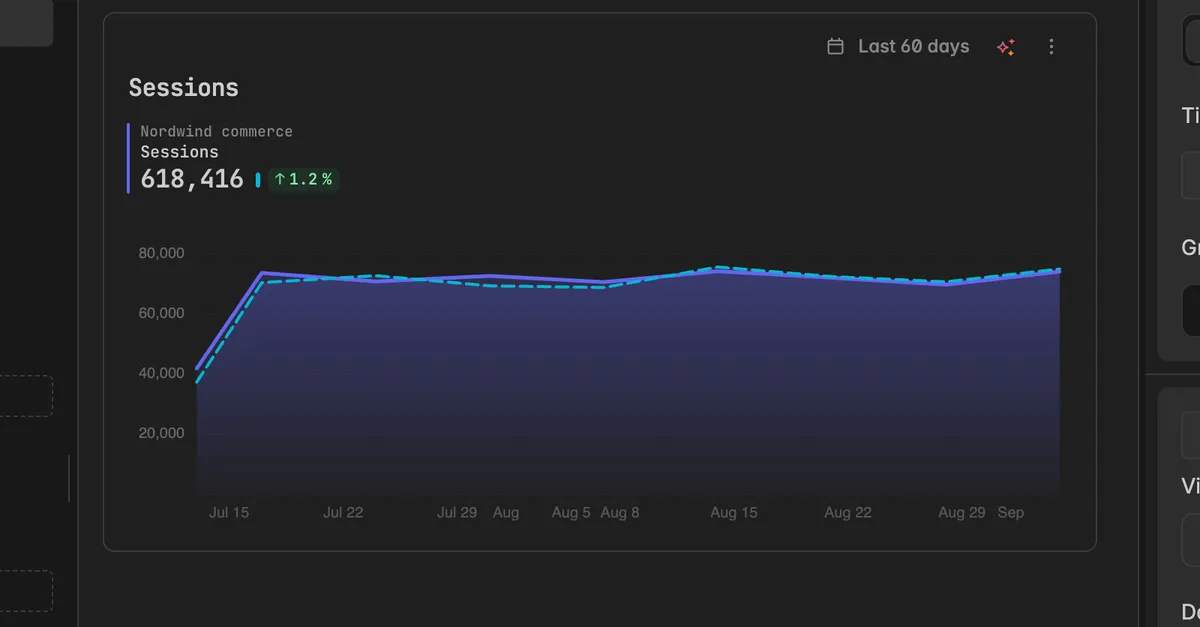Image resolution: width=1200 pixels, height=627 pixels.
Task: Click the green up-arrow in the 1.2% badge
Action: (281, 179)
